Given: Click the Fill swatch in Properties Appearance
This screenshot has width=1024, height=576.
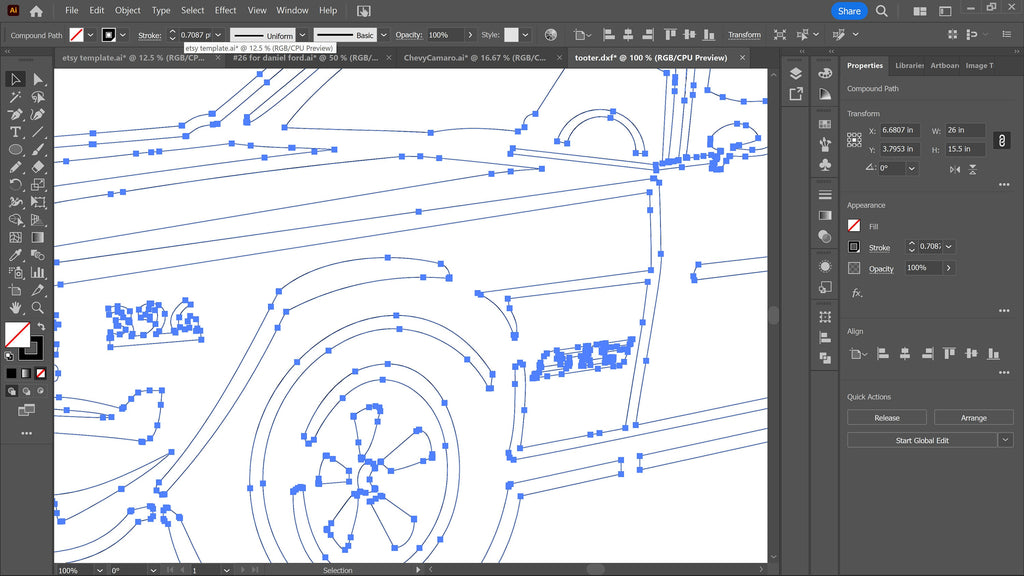Looking at the screenshot, I should [x=854, y=225].
